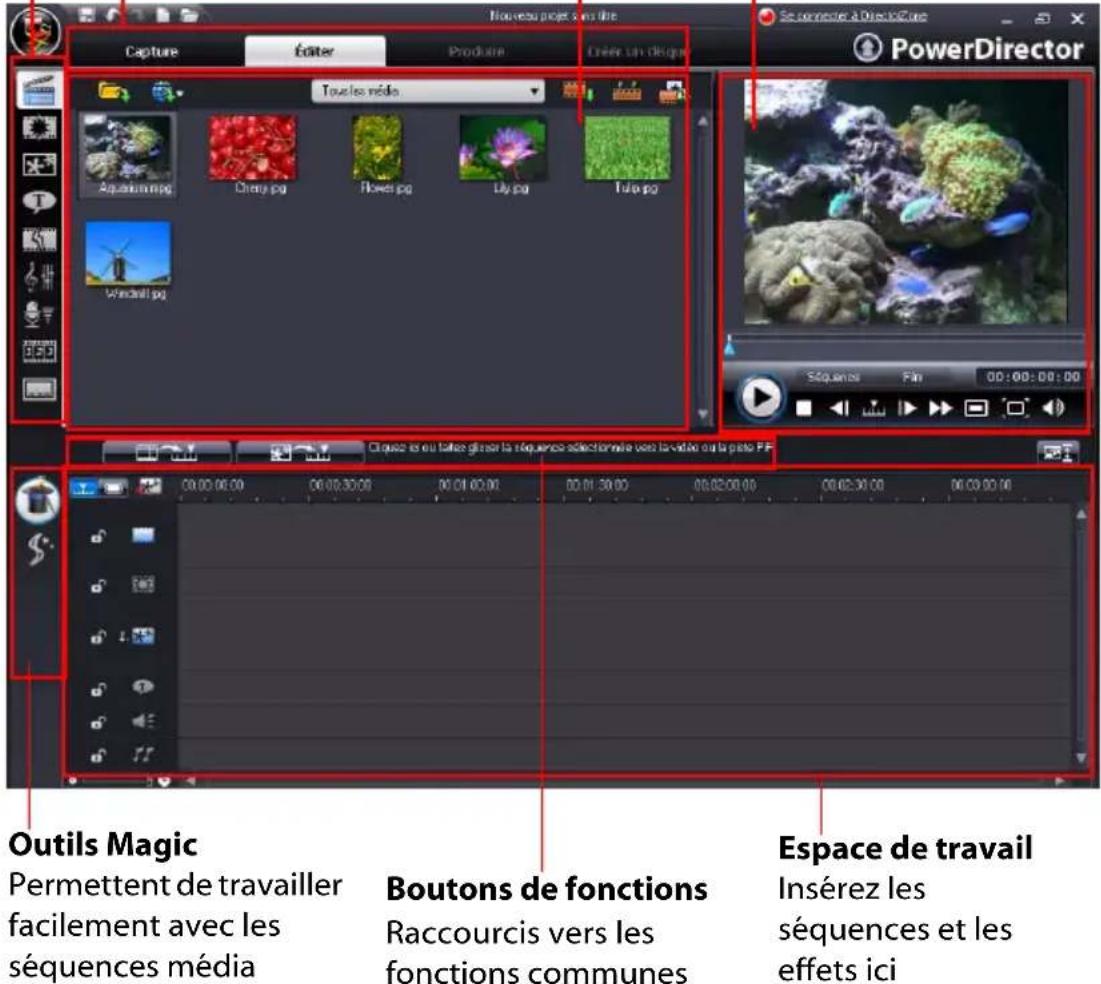Import media with the yellow folder icon

click(113, 91)
